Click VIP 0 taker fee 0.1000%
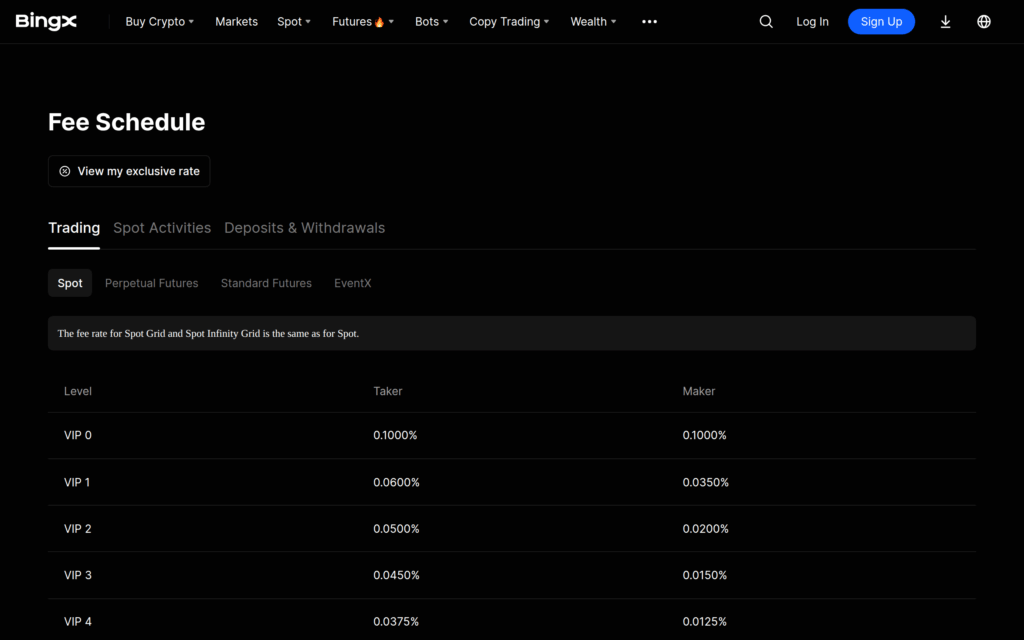1024x640 pixels. (395, 435)
